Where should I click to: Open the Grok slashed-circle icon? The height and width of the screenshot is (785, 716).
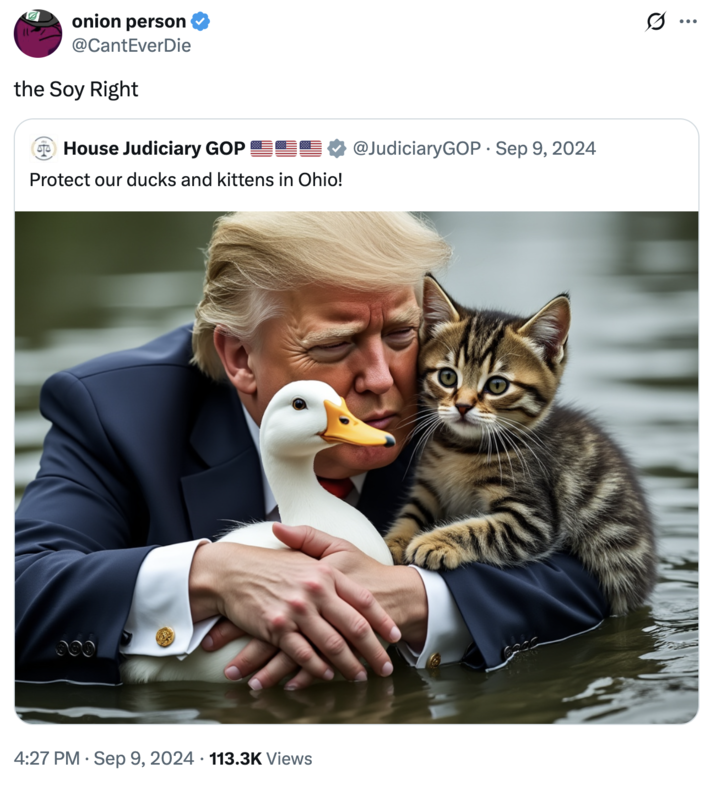(656, 22)
